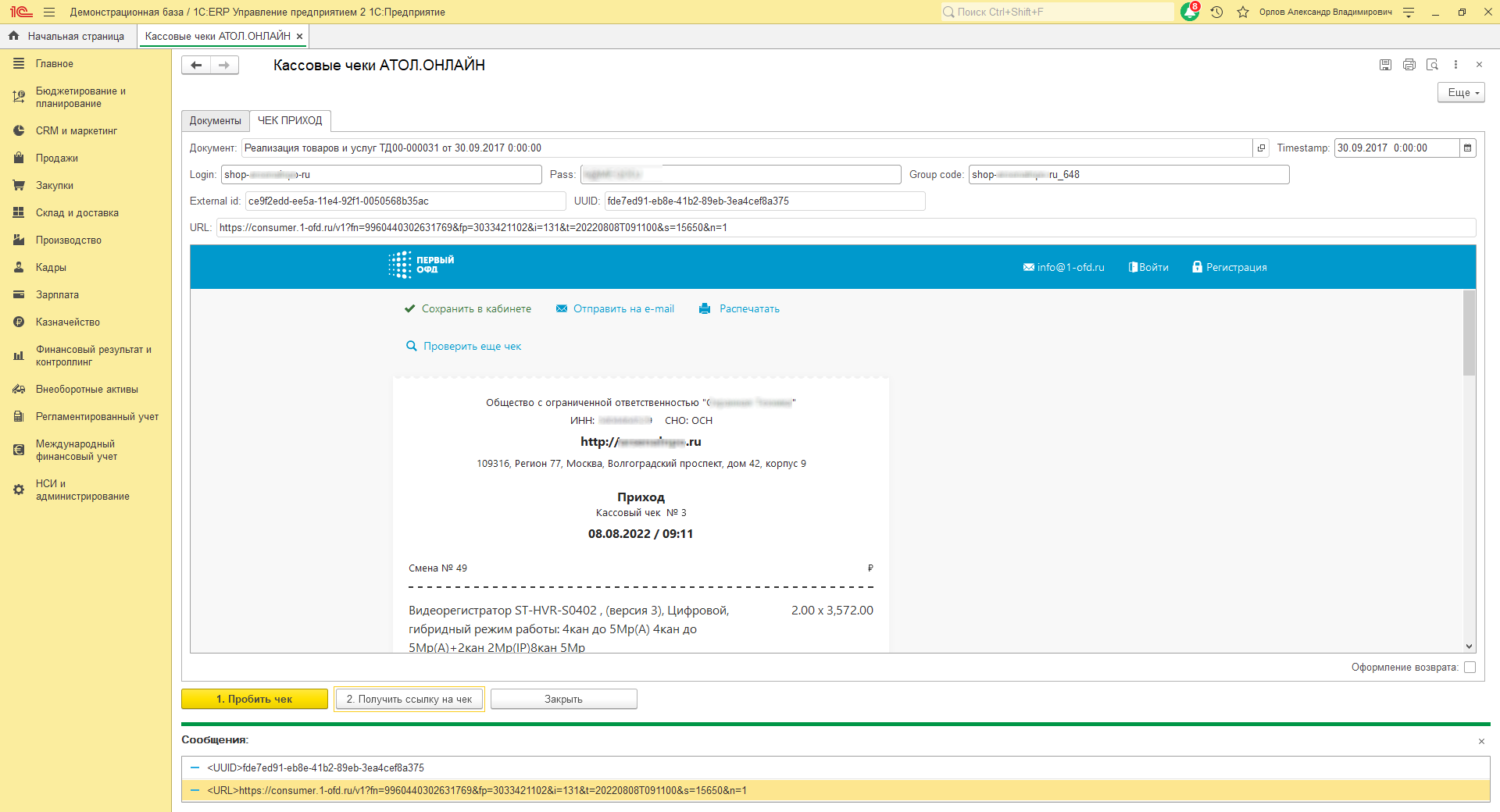Open the document preview icon
Viewport: 1500px width, 812px height.
click(1432, 65)
